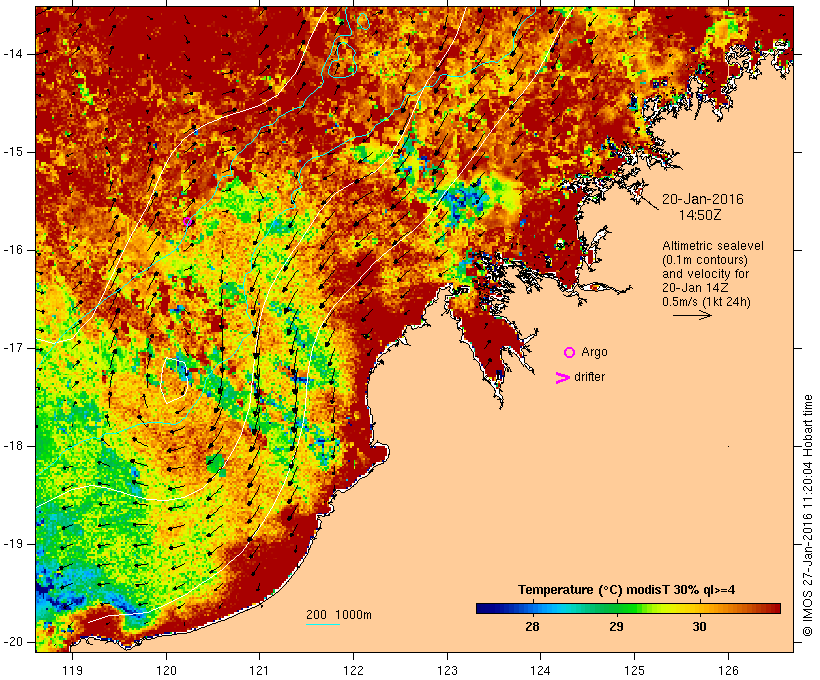Click the -16 latitude axis label

pyautogui.click(x=12, y=250)
